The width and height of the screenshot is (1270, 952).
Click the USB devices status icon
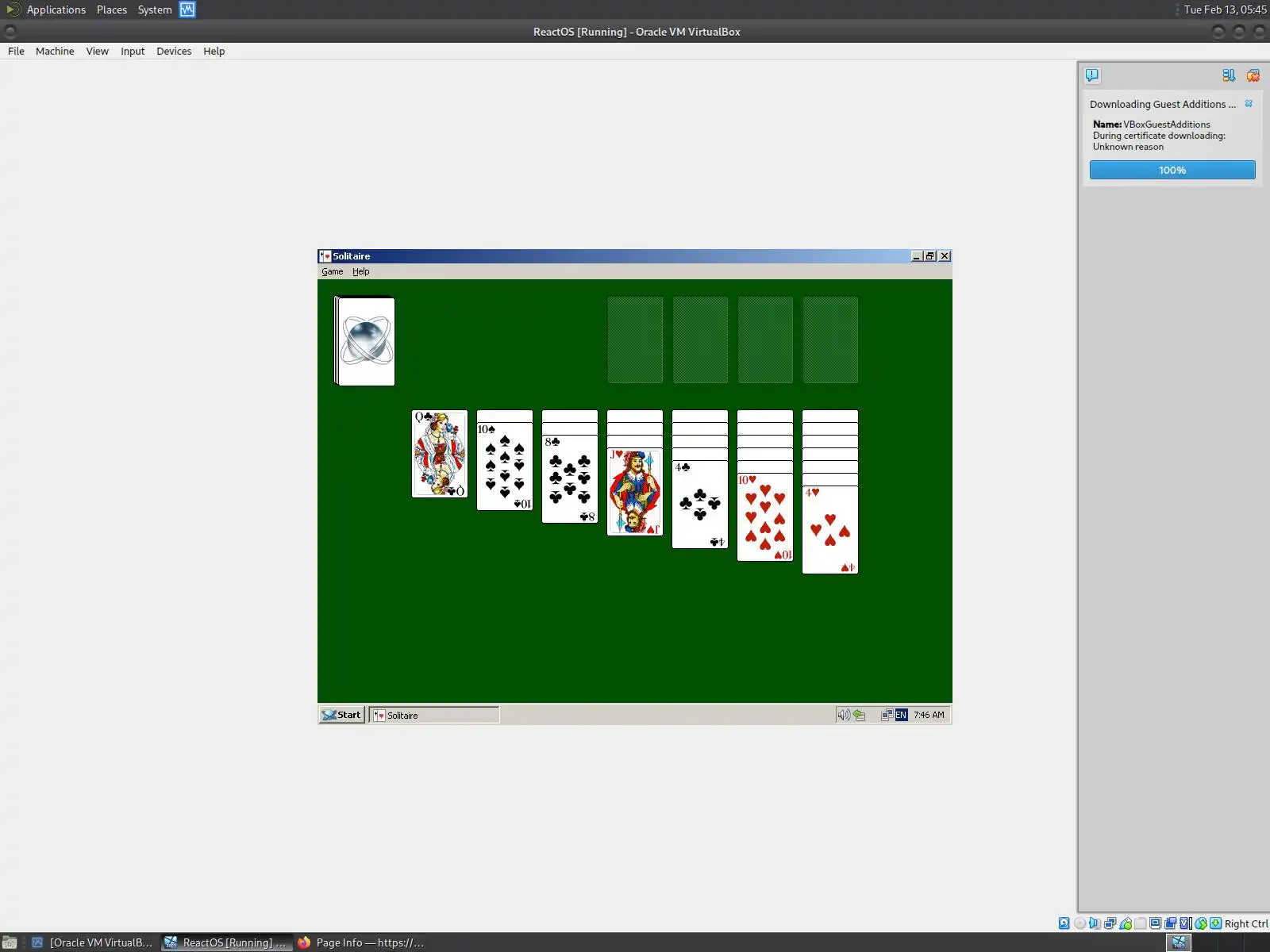[1125, 923]
